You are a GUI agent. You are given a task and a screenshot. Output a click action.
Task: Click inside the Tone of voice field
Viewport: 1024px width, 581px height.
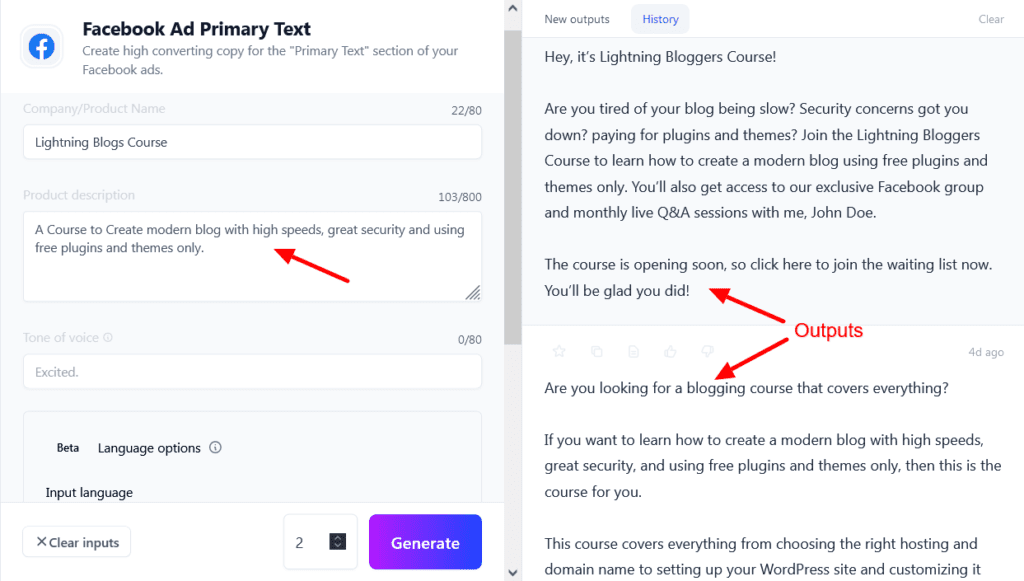click(x=252, y=370)
